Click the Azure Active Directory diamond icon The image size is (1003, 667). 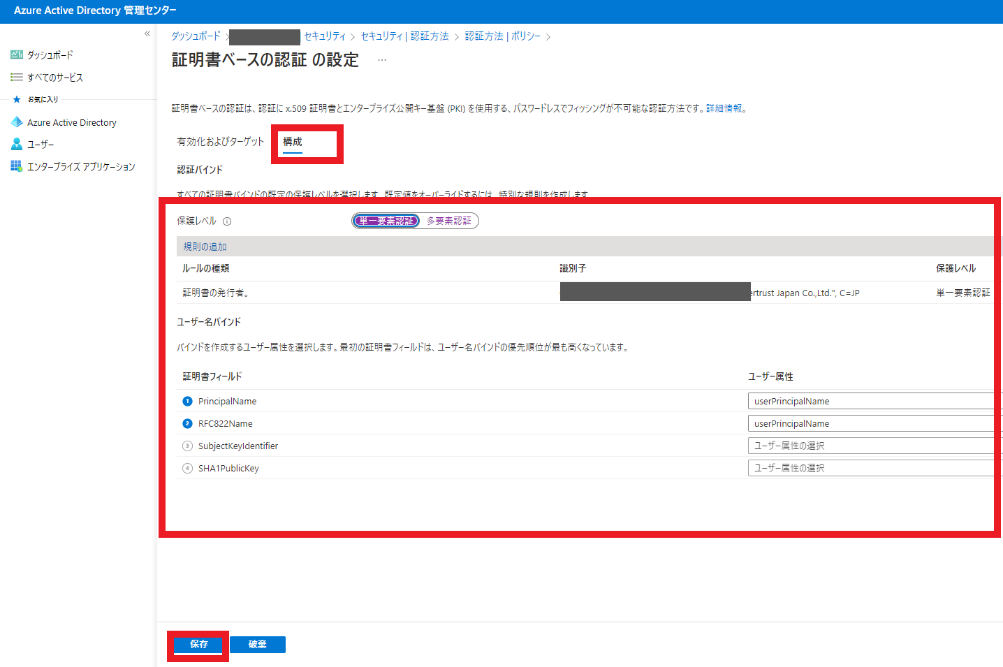click(17, 122)
